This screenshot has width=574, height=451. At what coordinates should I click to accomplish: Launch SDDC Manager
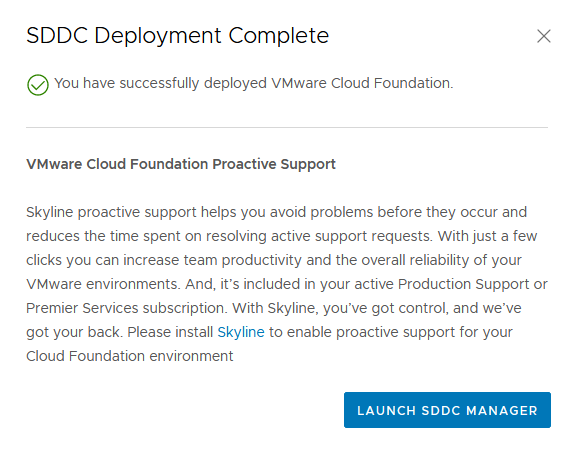tap(447, 410)
